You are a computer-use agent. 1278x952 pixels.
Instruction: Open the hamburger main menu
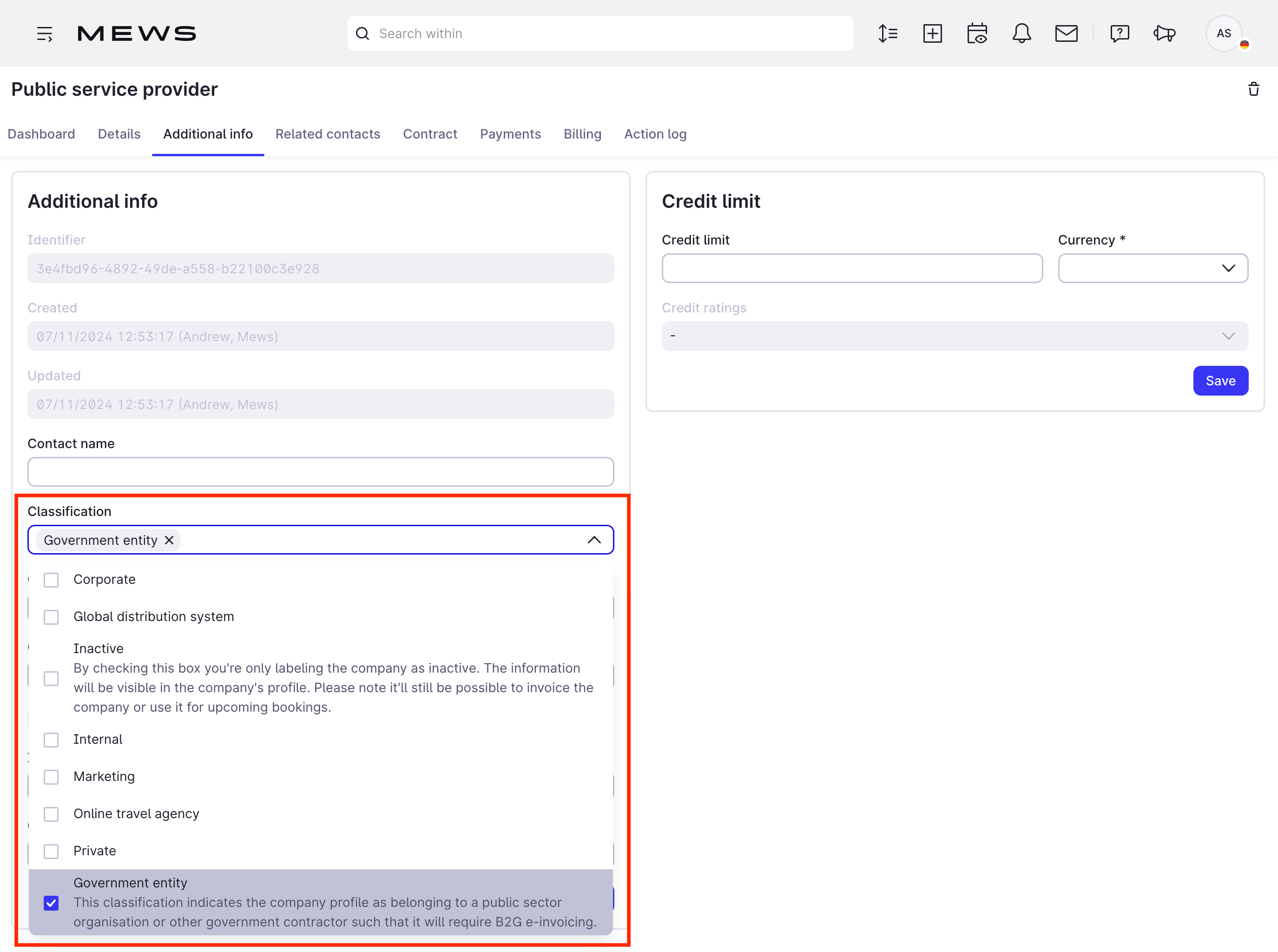(44, 34)
